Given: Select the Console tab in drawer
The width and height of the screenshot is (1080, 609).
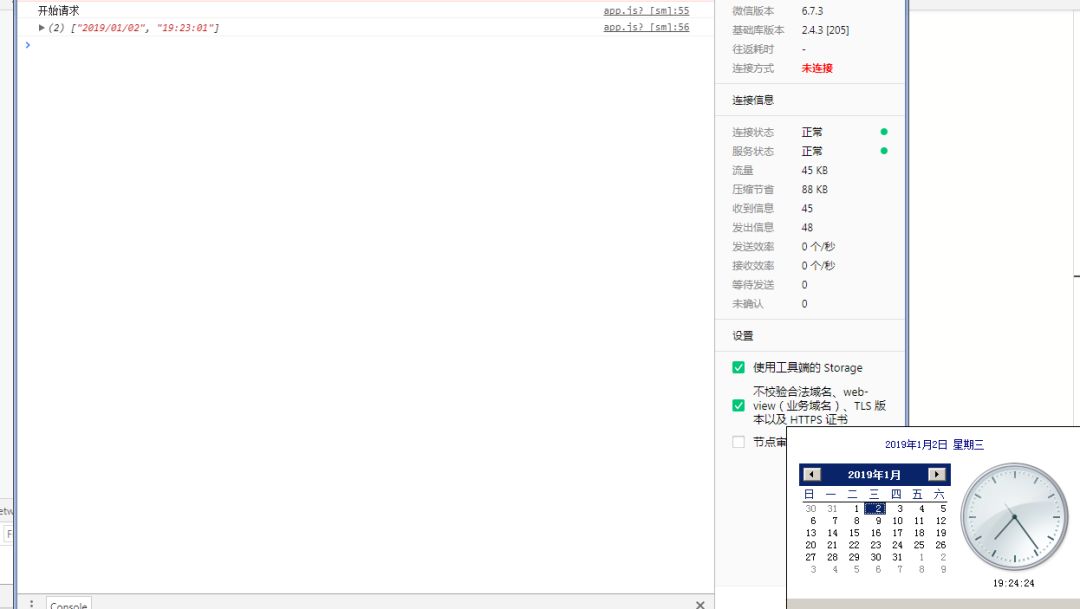Looking at the screenshot, I should [x=69, y=604].
